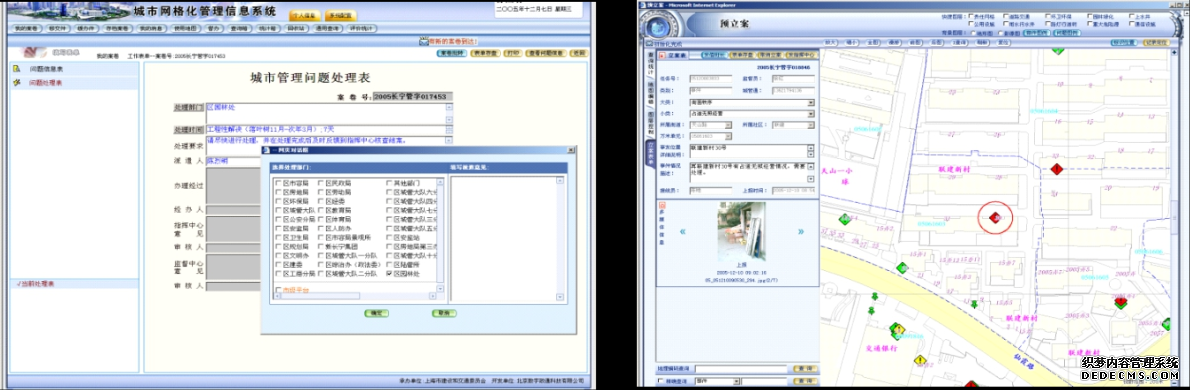1190x390 pixels.
Task: Click the red diamond marker above 联建新村
Action: pos(1056,168)
